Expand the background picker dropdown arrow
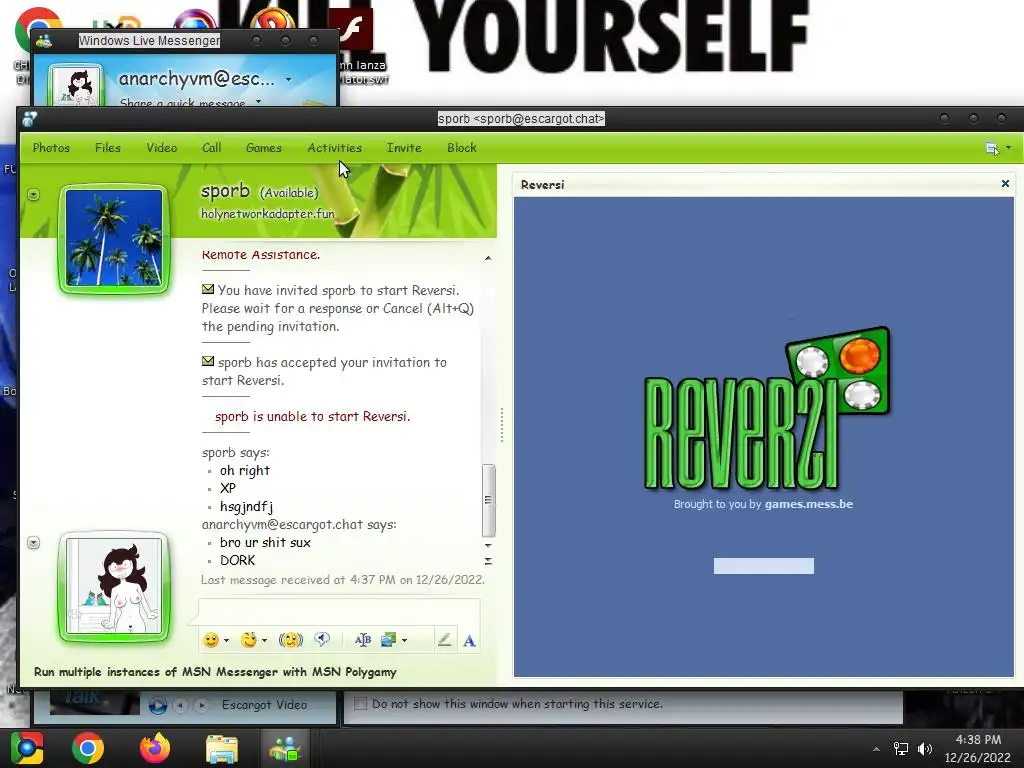The height and width of the screenshot is (768, 1024). click(405, 641)
